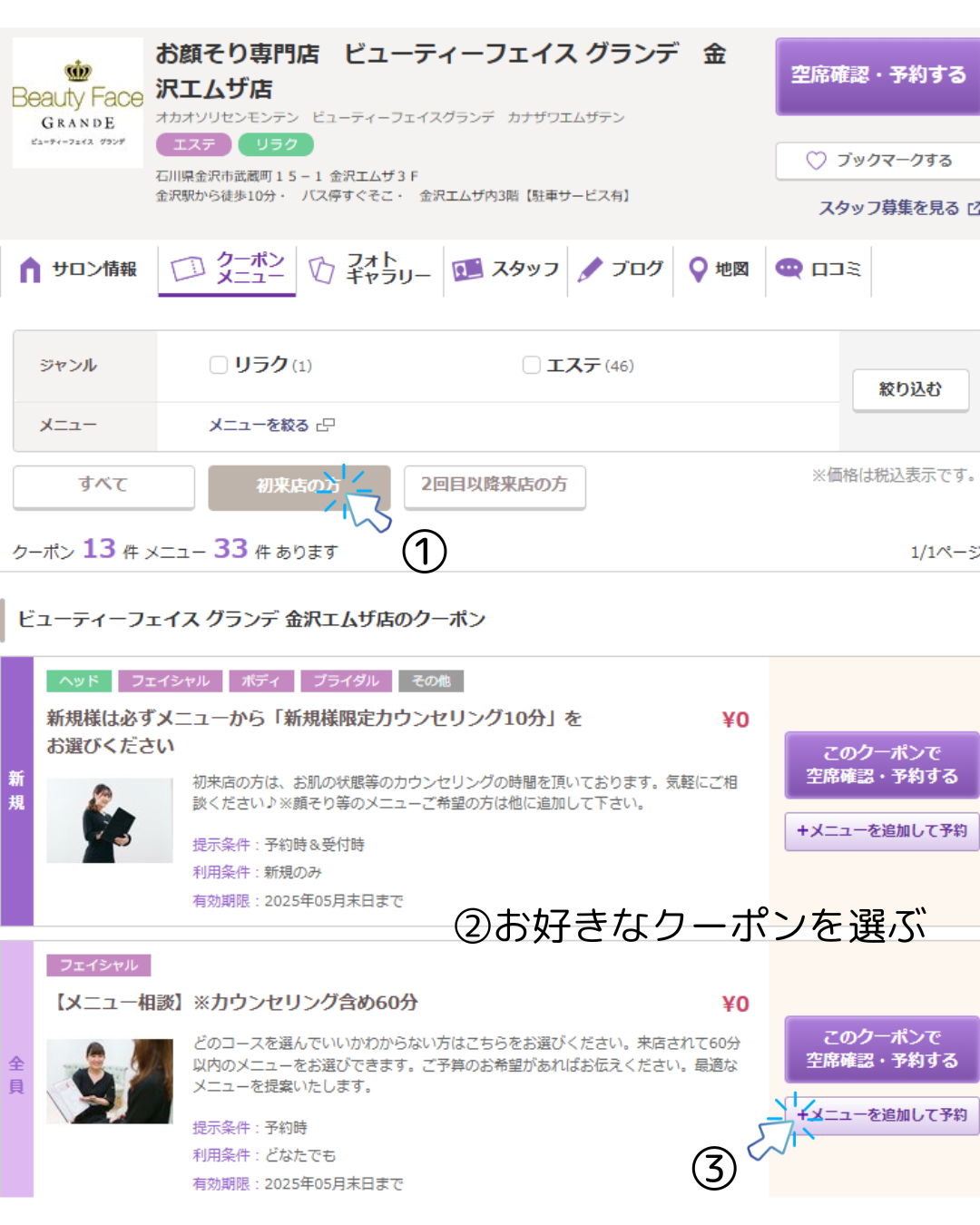Screen dimensions: 980x1225
Task: Click the top 空席確認・予約する button
Action: [x=877, y=75]
